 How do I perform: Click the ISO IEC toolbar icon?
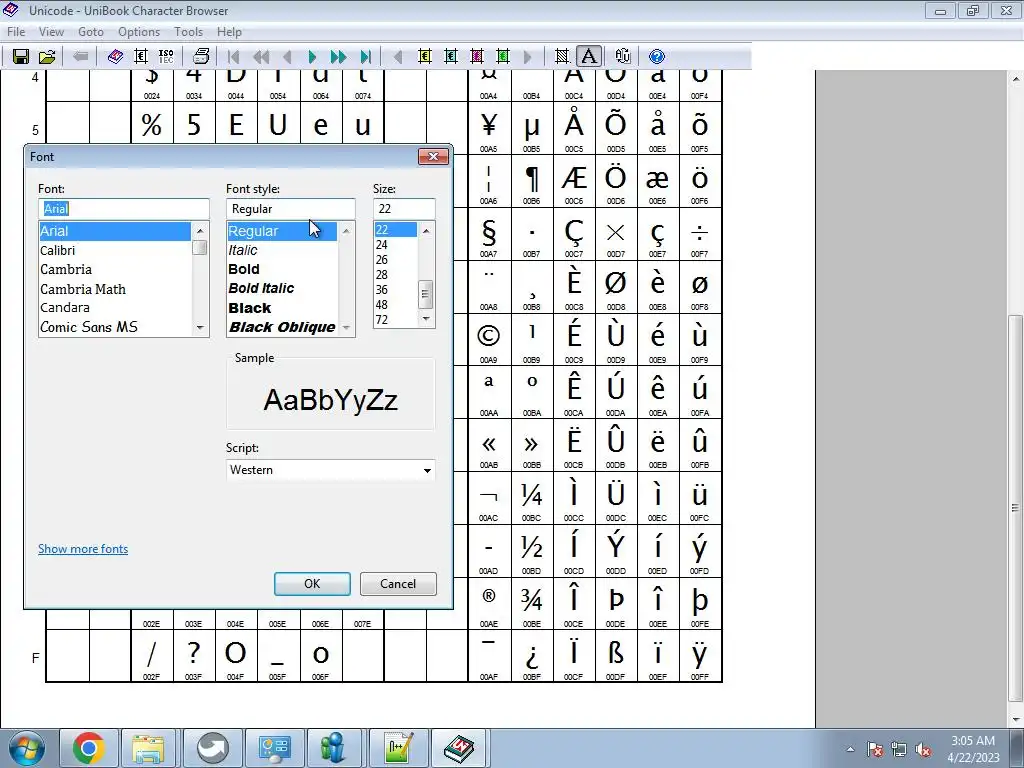167,56
